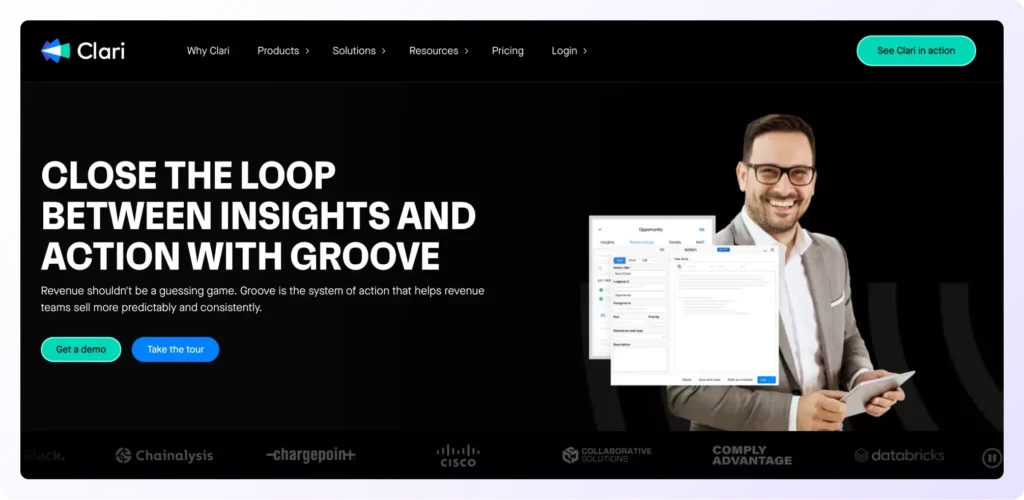This screenshot has height=500, width=1024.
Task: Expand the Solutions menu
Action: 359,51
